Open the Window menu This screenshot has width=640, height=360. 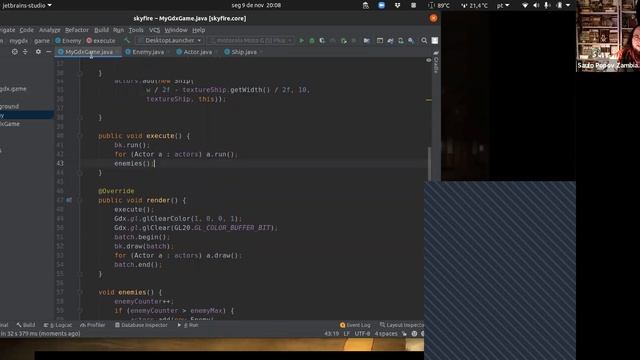[176, 30]
